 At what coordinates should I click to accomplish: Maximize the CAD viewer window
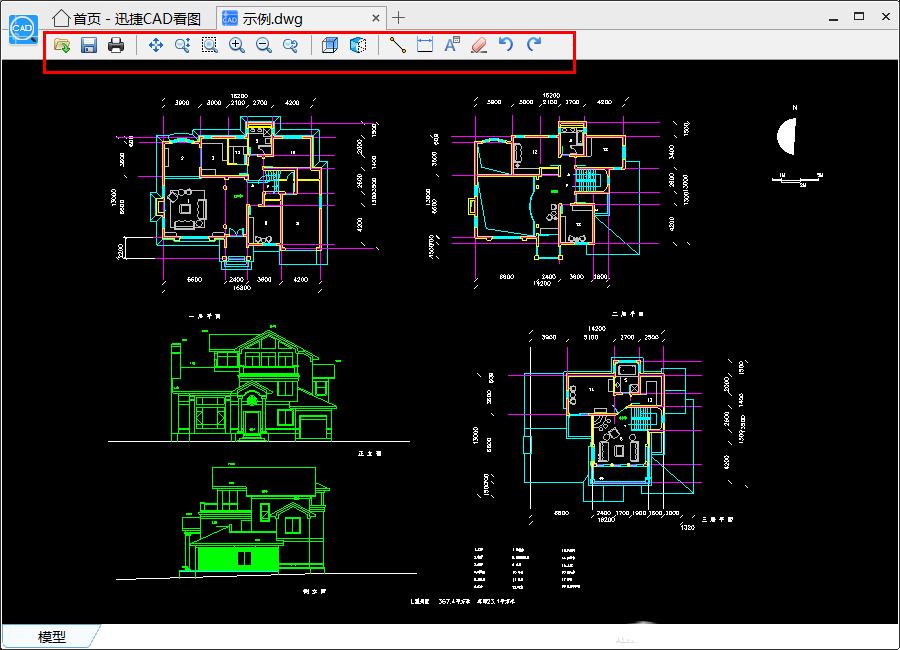click(x=859, y=17)
